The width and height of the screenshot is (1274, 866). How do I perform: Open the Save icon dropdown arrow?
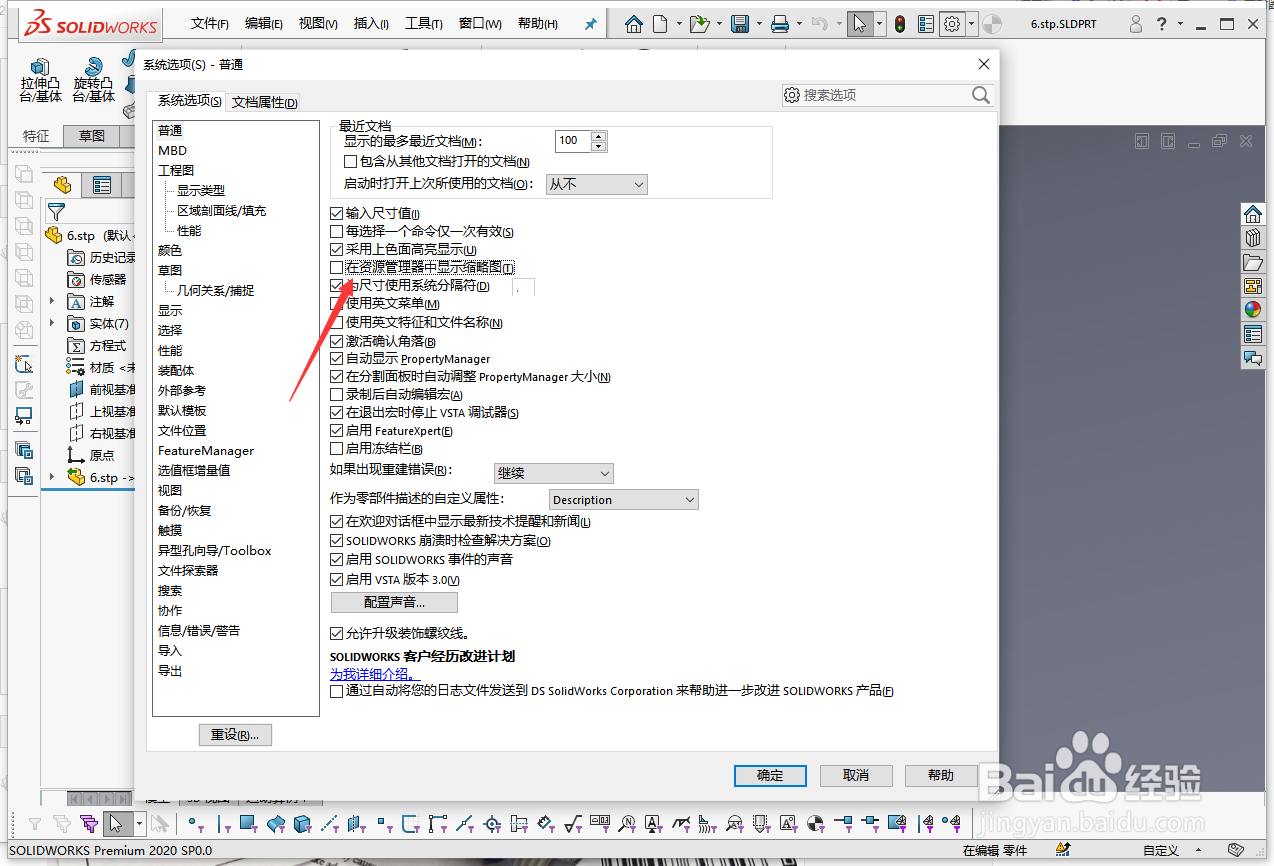click(x=759, y=24)
